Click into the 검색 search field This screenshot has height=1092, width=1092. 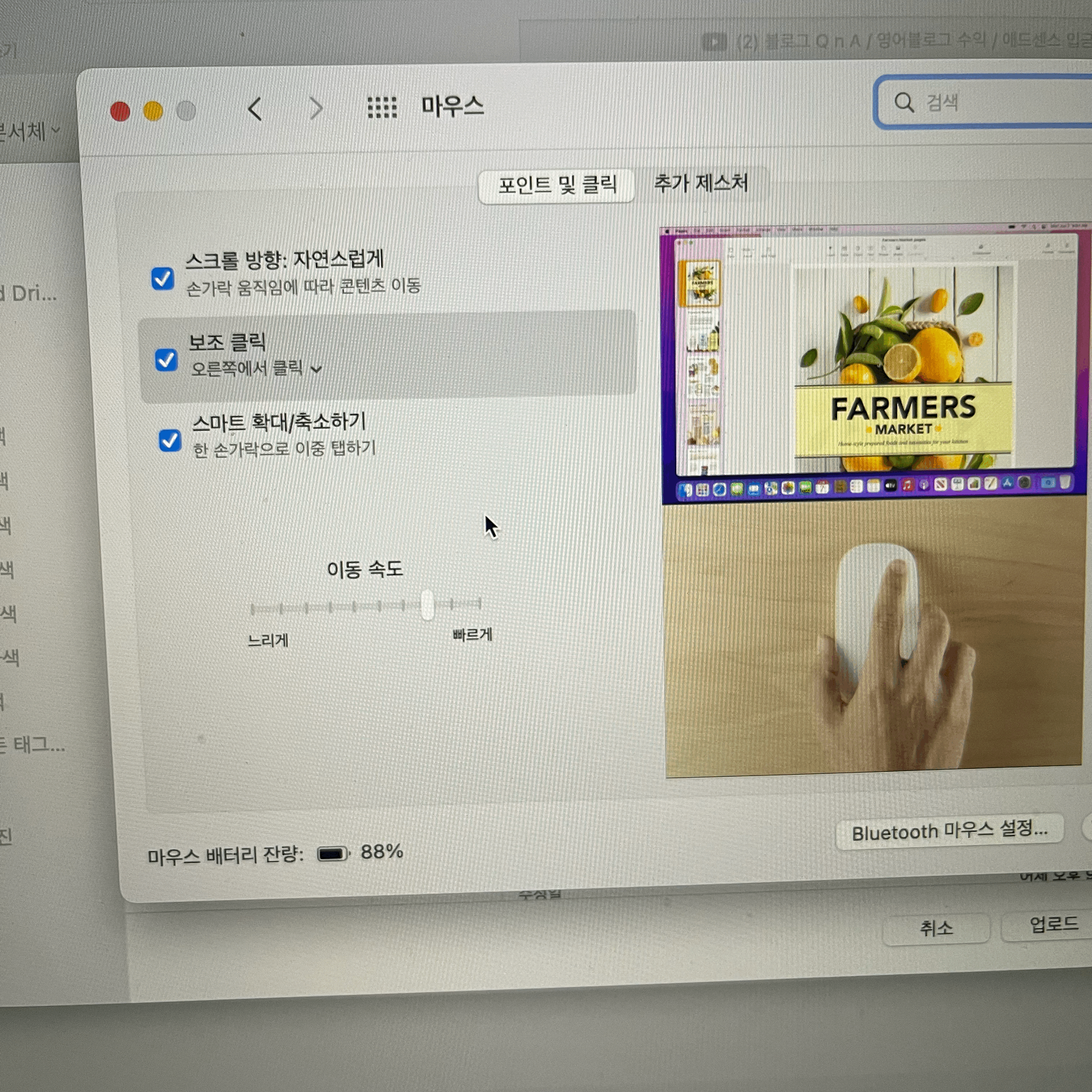point(983,102)
